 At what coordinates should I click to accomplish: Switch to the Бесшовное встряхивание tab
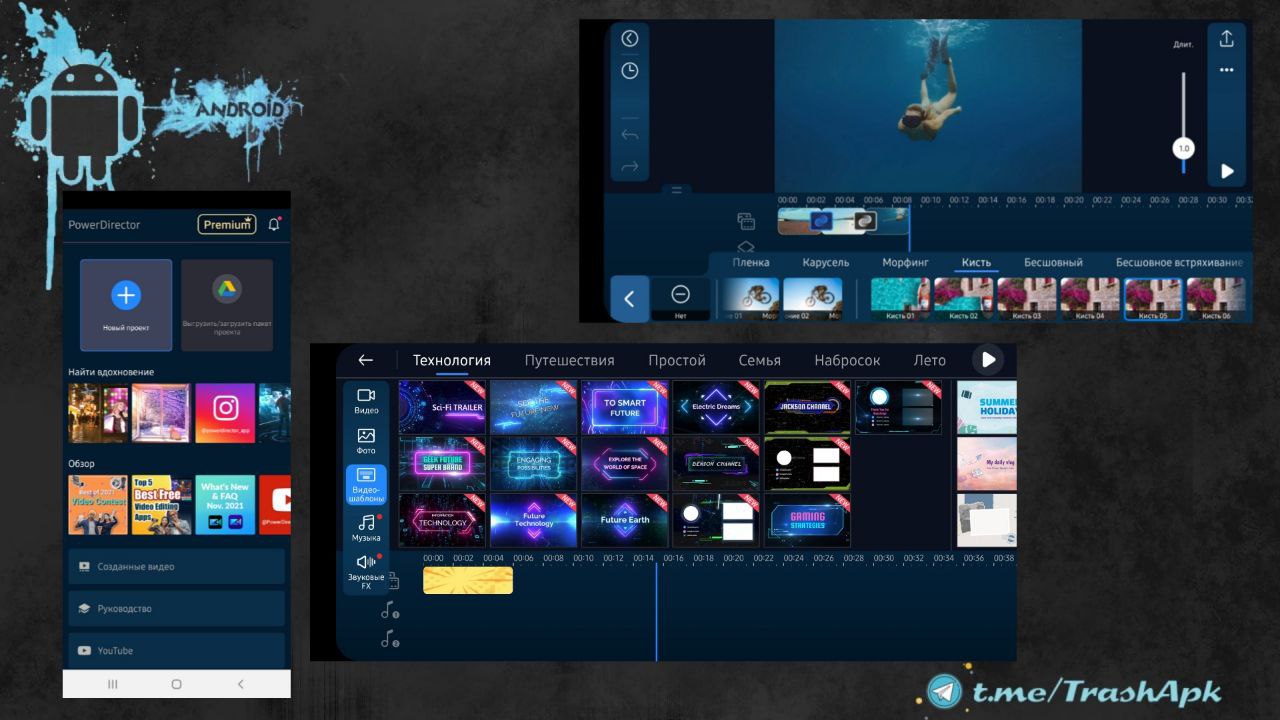pos(1180,263)
